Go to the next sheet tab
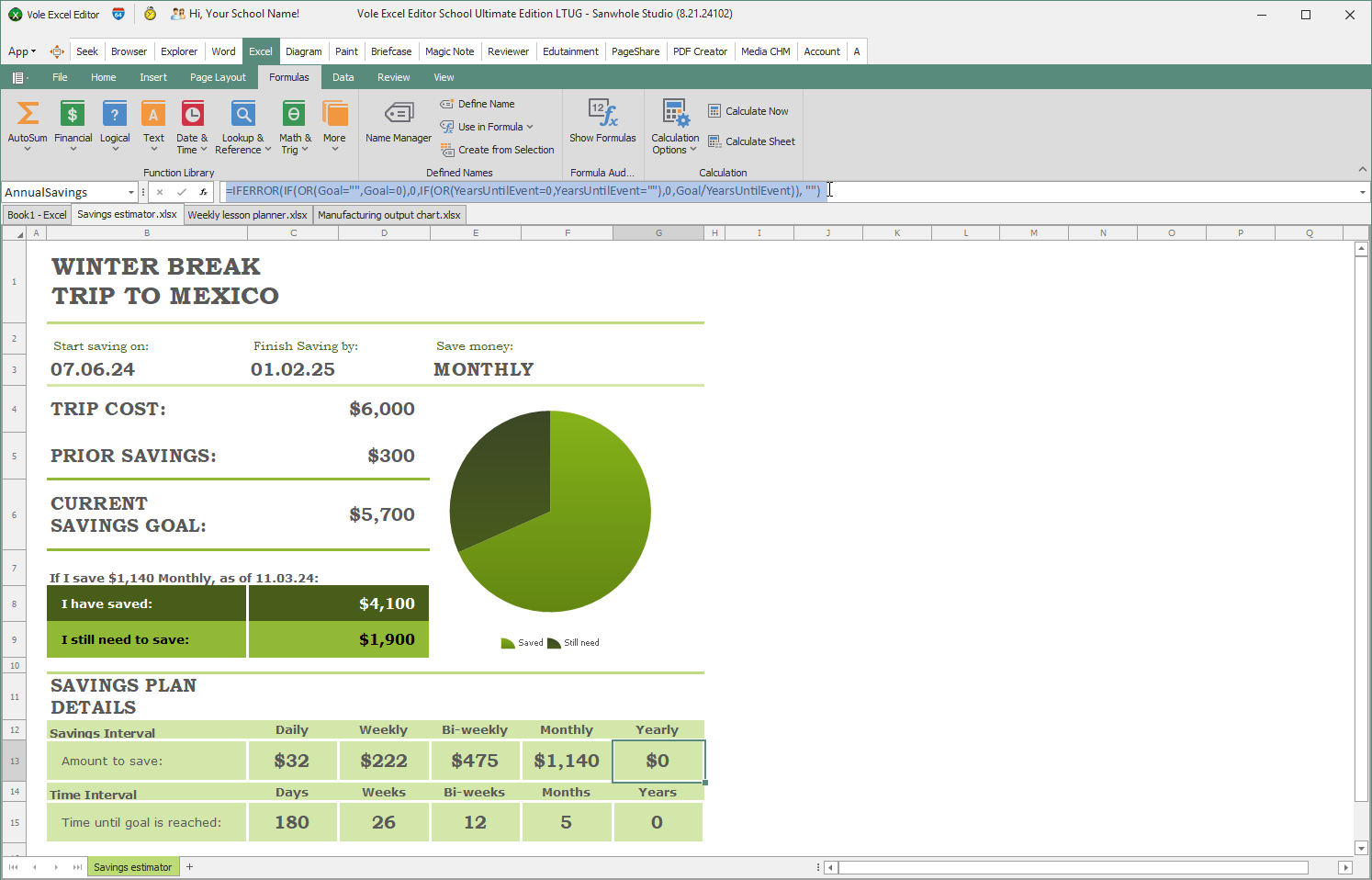This screenshot has height=880, width=1372. (x=56, y=867)
